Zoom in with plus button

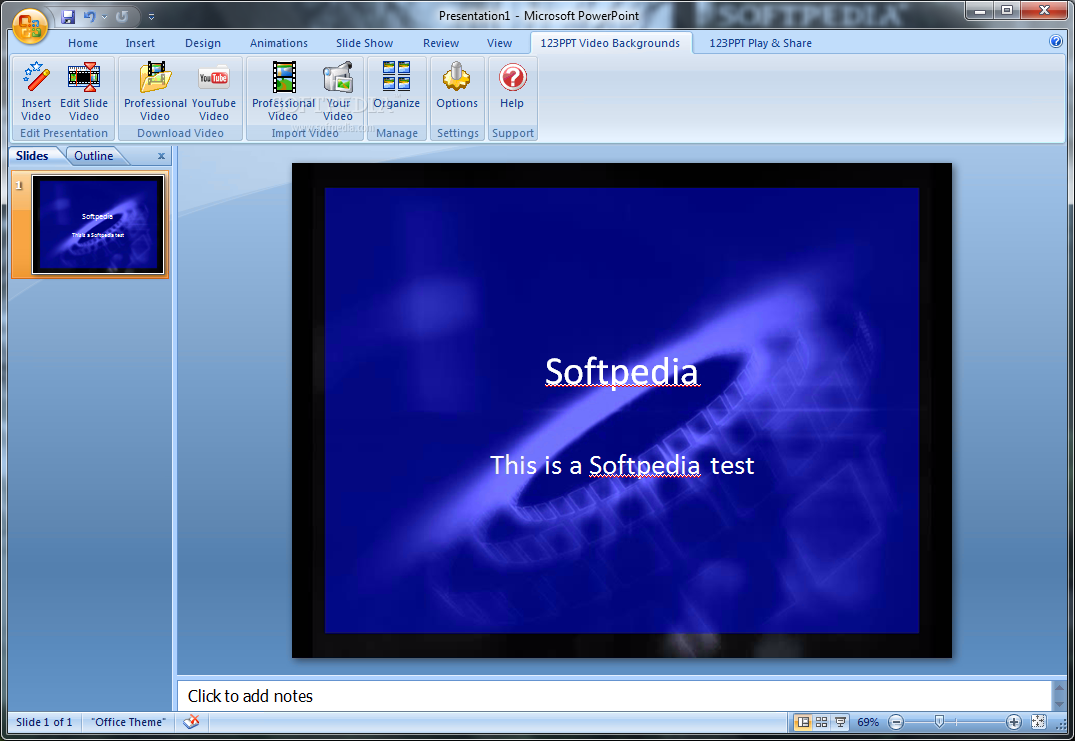[x=1013, y=722]
